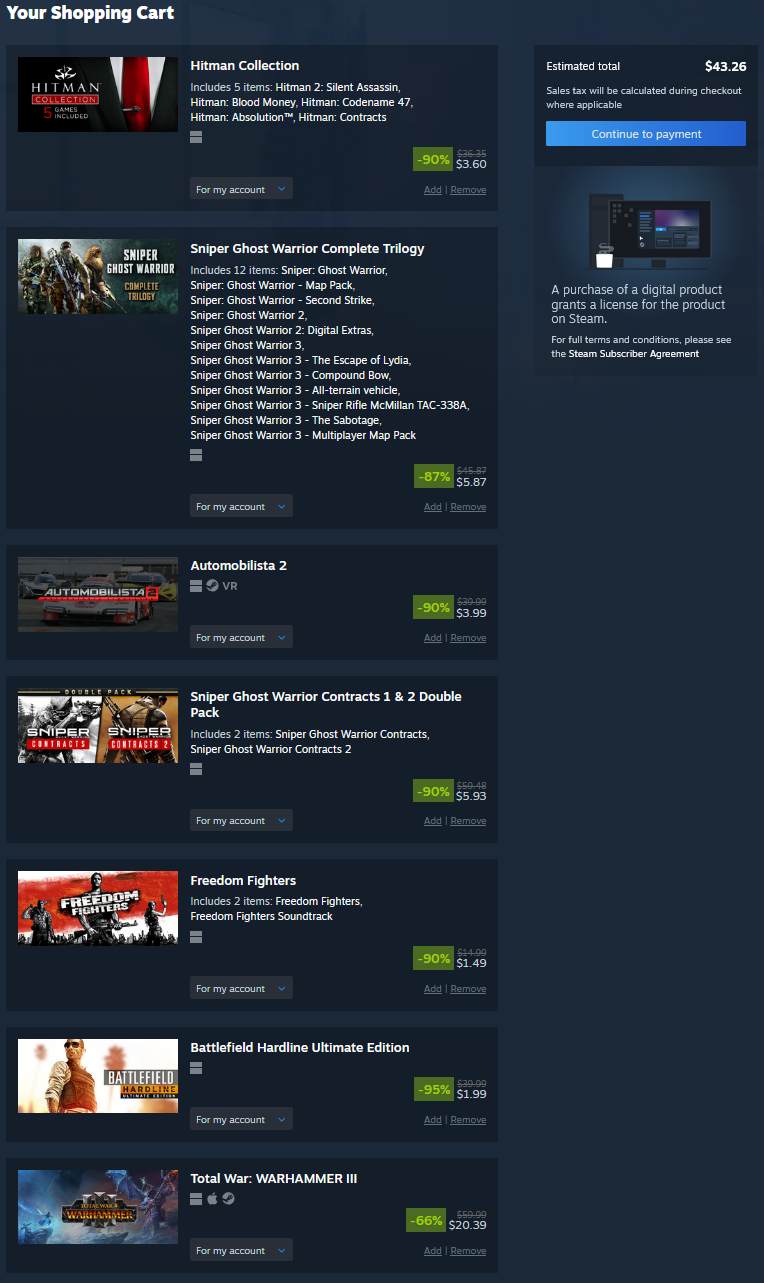Open the "For my account" dropdown for Hitman Collection
The height and width of the screenshot is (1283, 764).
[241, 189]
